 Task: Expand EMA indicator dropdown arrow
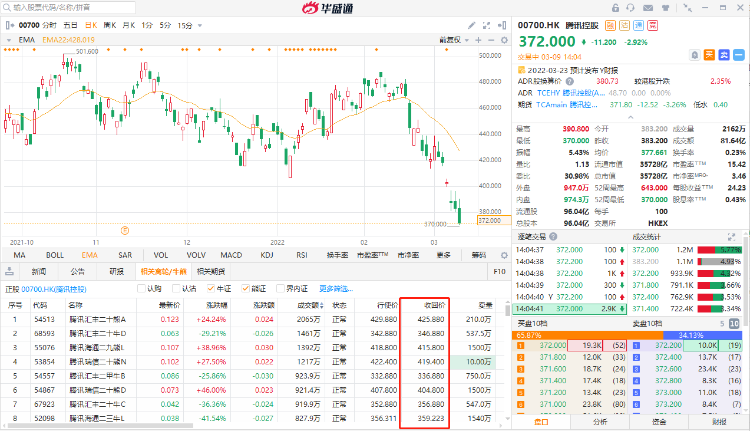(x=9, y=40)
